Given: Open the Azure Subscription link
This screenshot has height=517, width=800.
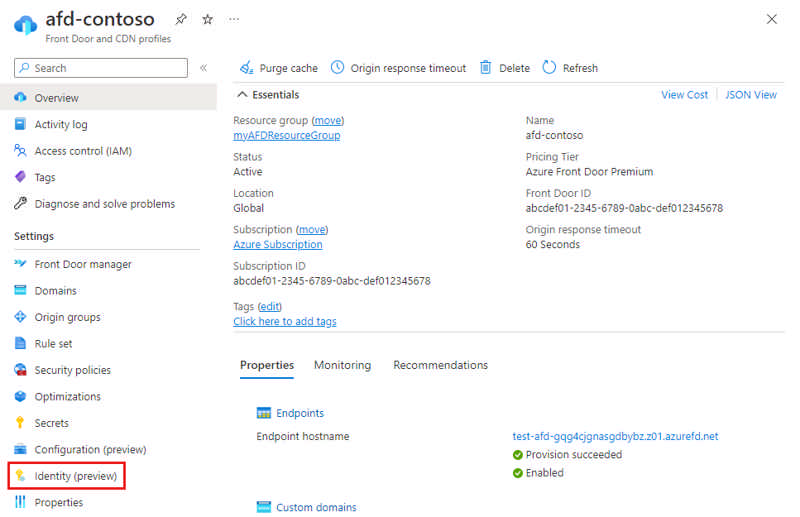Looking at the screenshot, I should point(278,245).
